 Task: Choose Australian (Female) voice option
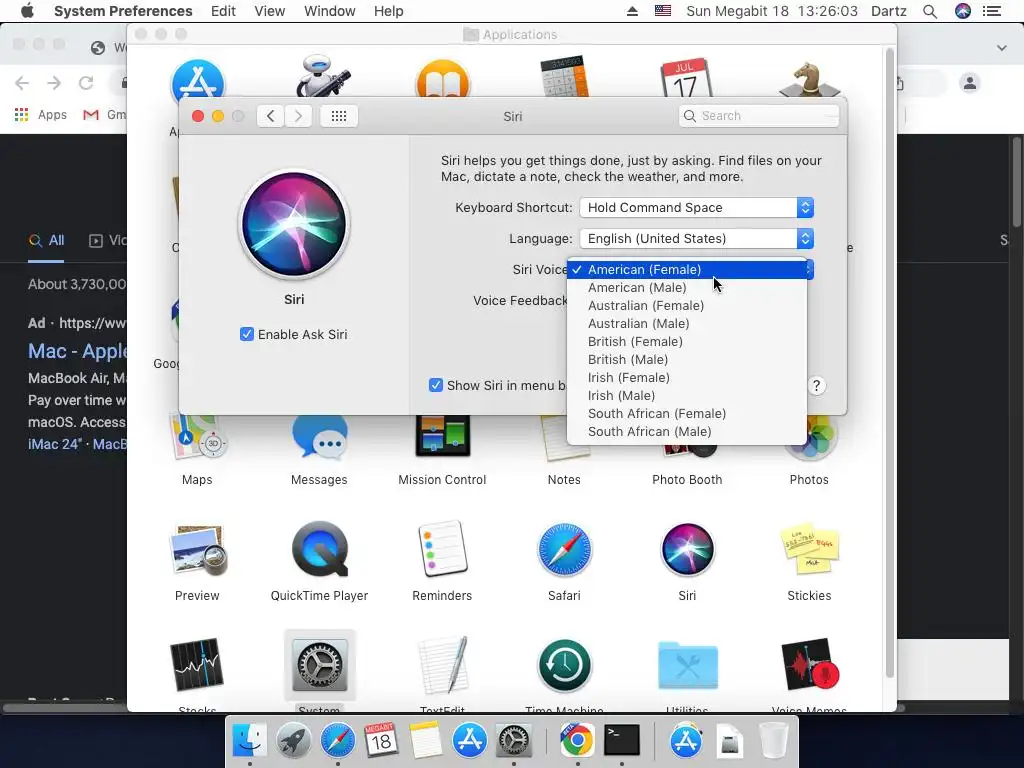(x=686, y=306)
